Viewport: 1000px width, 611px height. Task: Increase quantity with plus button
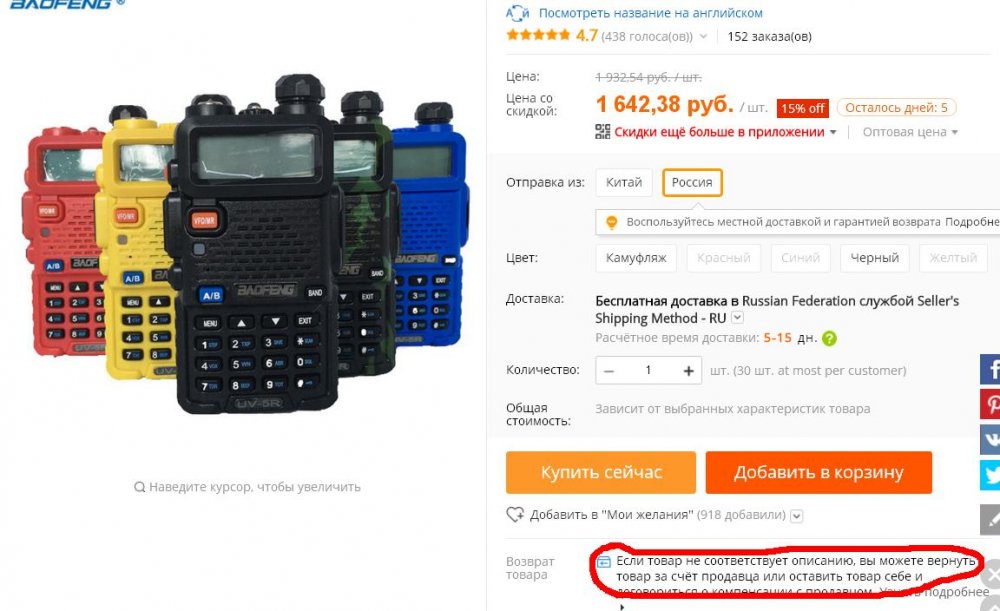point(688,371)
